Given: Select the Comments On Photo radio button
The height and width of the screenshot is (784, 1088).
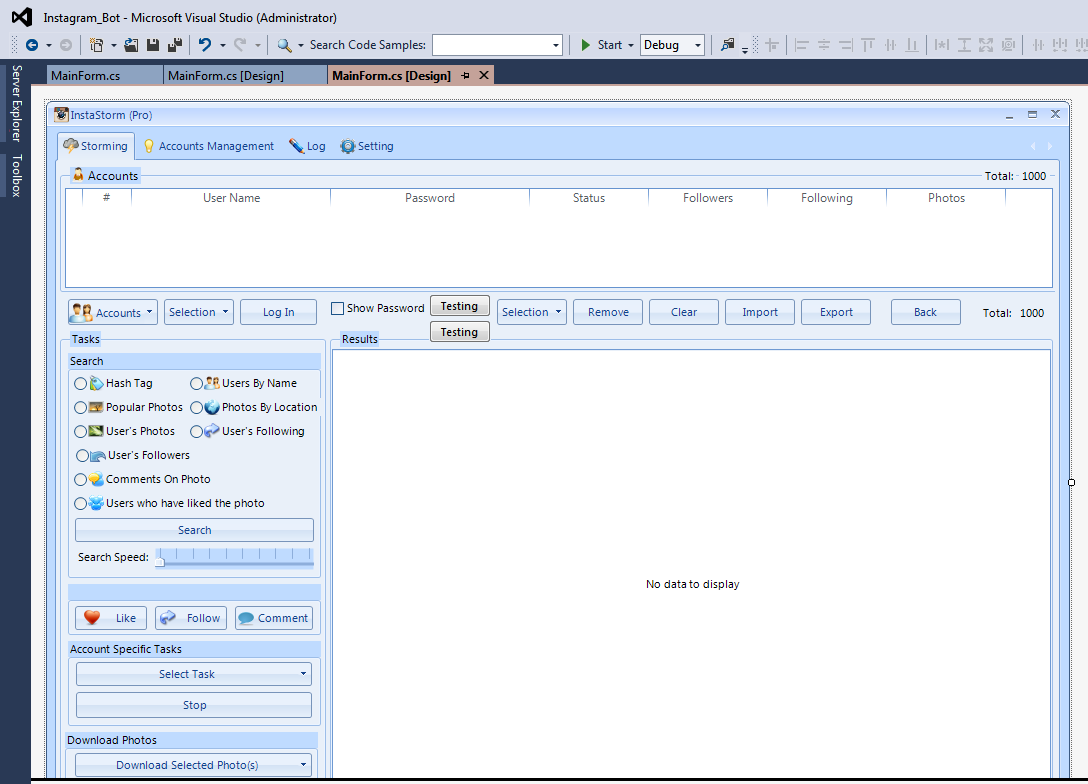Looking at the screenshot, I should 80,479.
